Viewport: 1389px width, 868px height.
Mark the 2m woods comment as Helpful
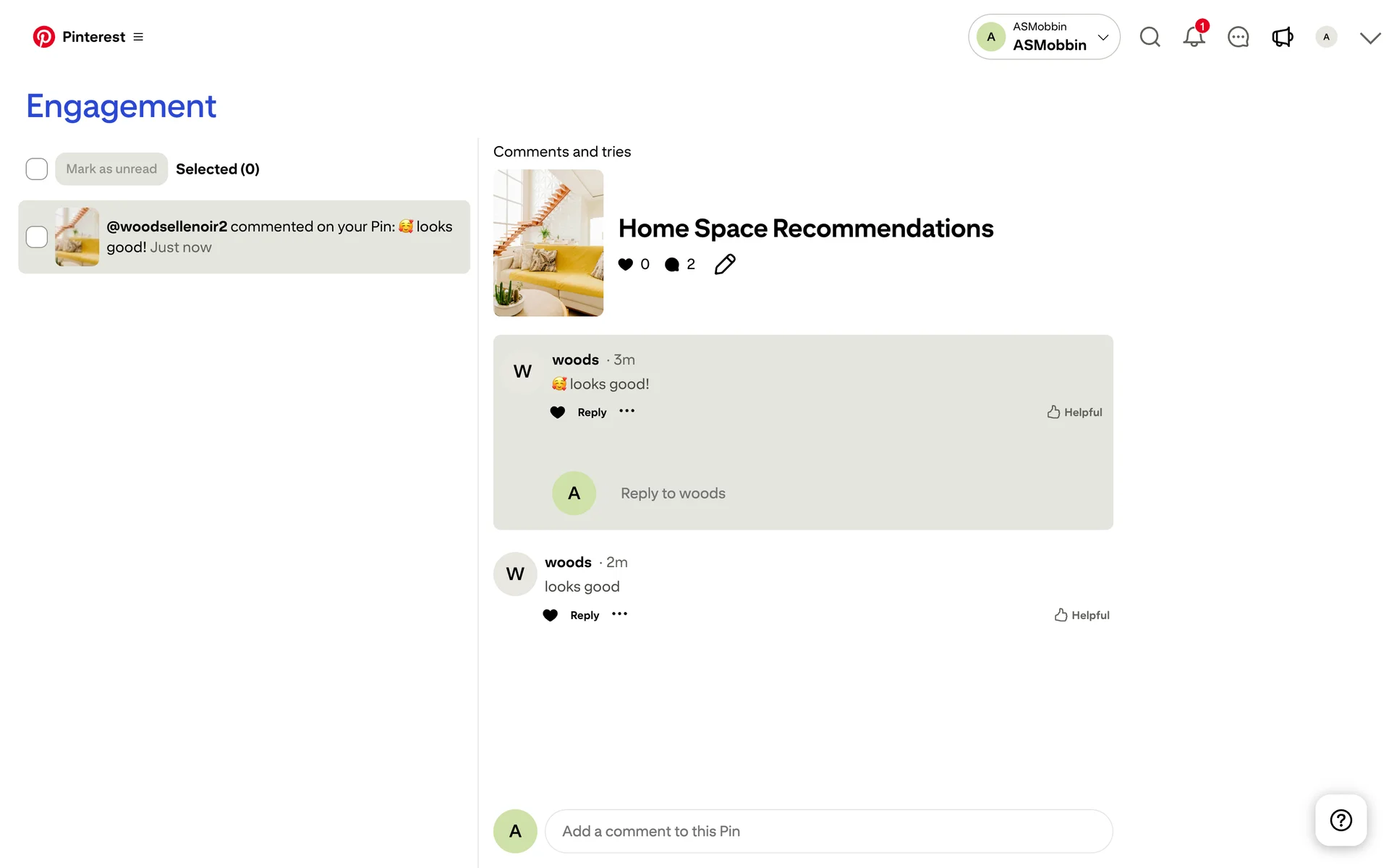coord(1082,616)
